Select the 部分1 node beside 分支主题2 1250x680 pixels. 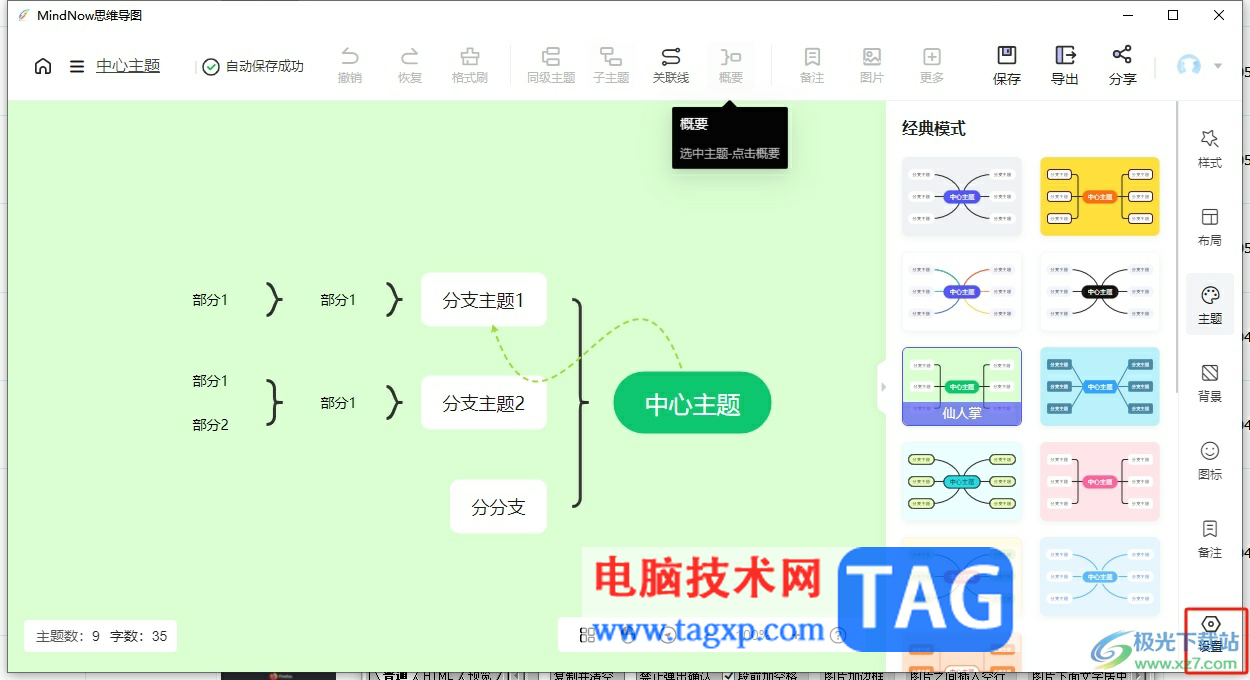point(338,403)
